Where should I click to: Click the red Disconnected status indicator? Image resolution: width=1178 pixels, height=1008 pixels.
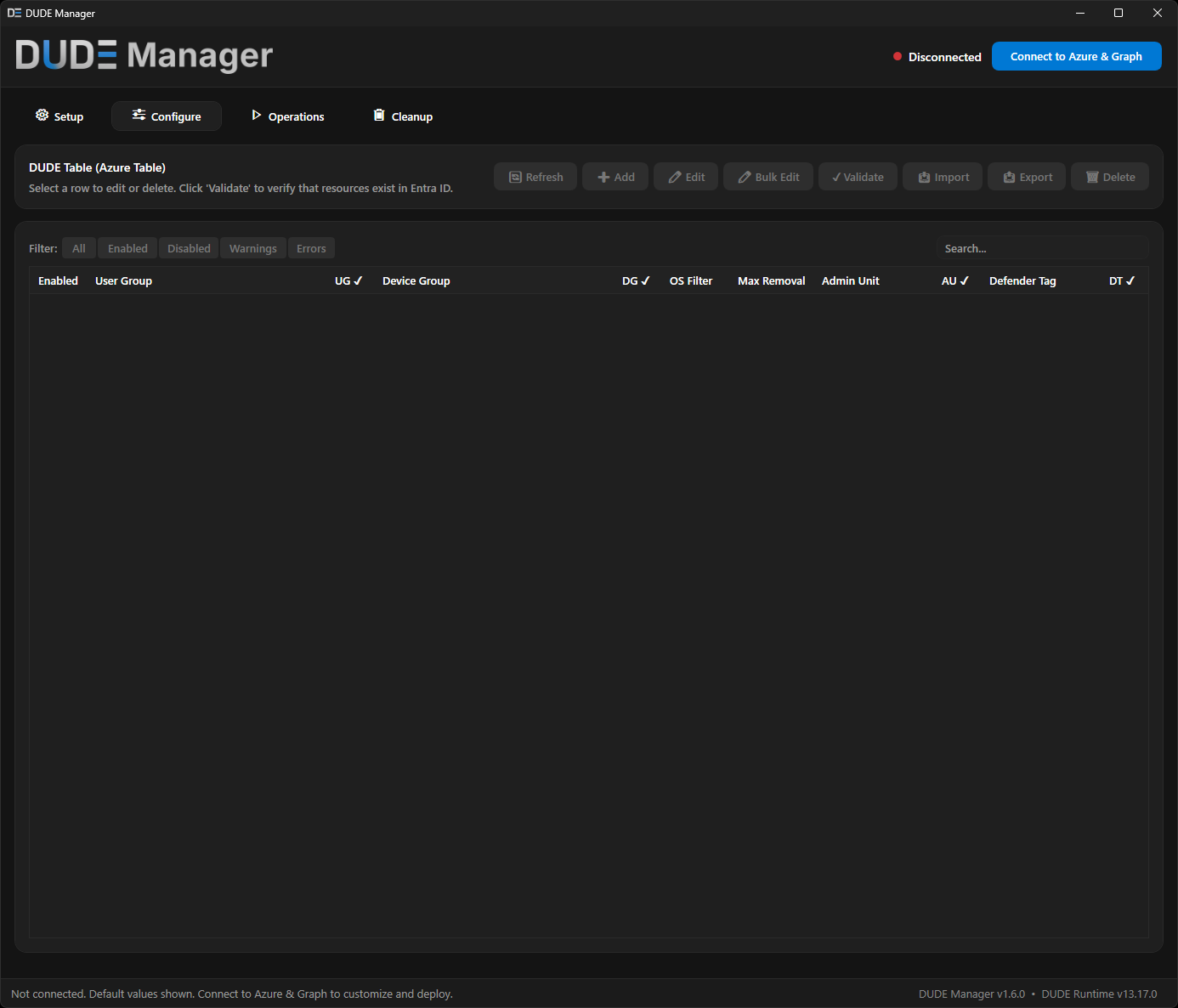(897, 56)
